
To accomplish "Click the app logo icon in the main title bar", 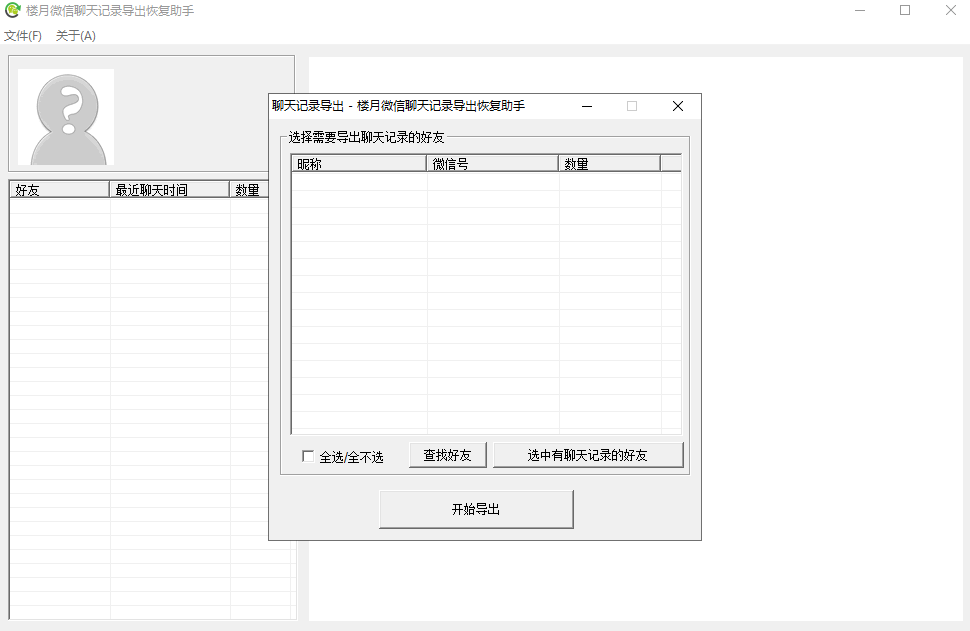I will [12, 11].
